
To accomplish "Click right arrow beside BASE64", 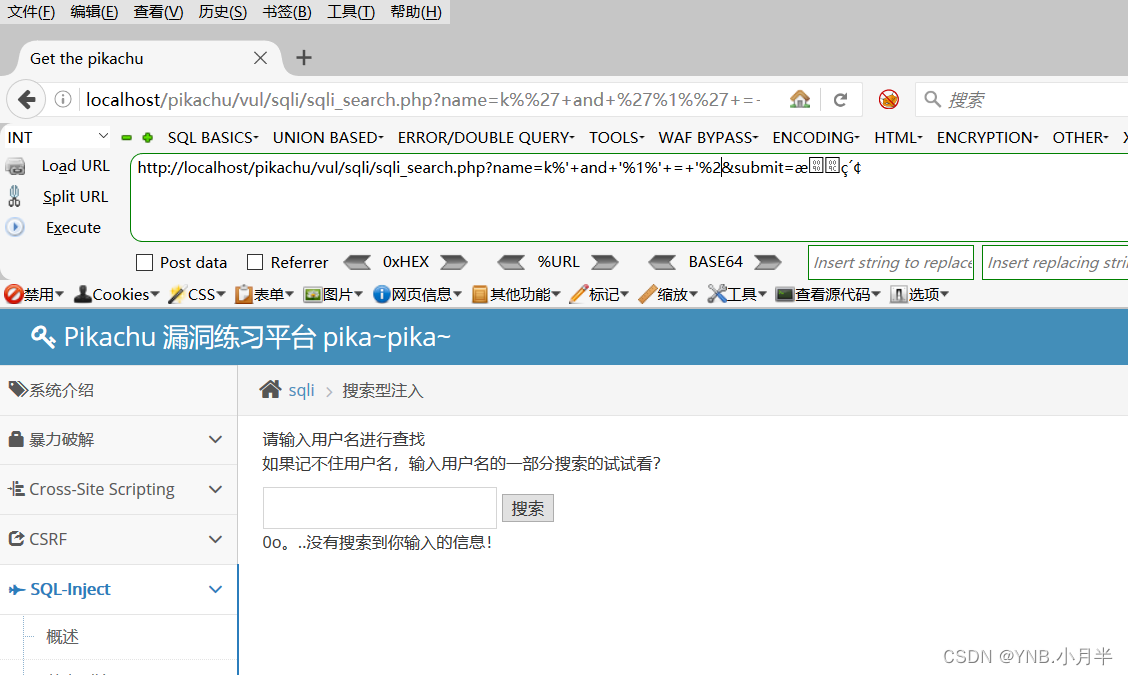I will pyautogui.click(x=768, y=262).
